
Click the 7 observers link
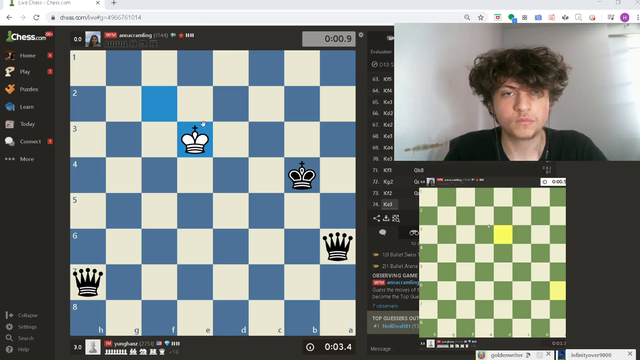(x=384, y=306)
